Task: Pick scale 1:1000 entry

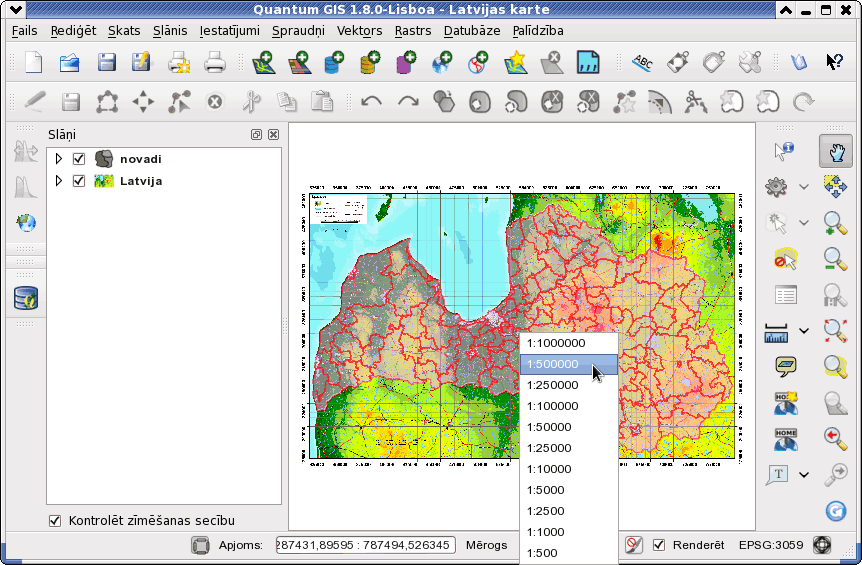Action: point(568,531)
